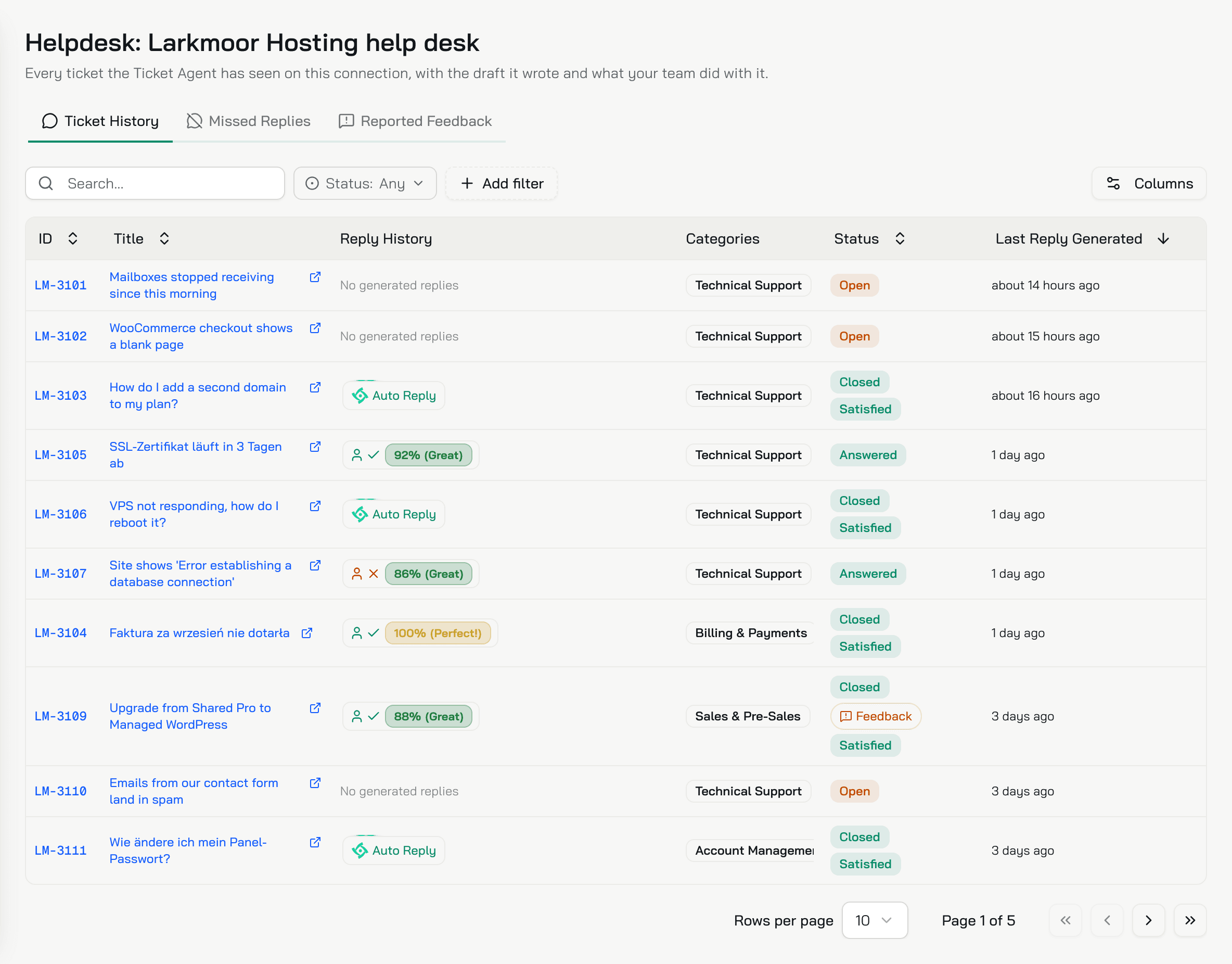Open external link icon for LM-3101 ticket

click(x=315, y=277)
